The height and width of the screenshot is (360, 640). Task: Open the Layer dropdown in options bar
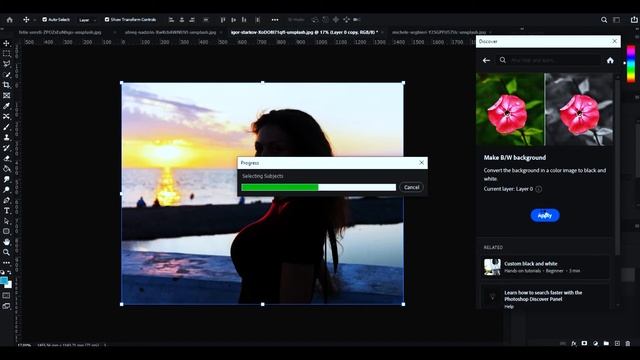coord(87,20)
